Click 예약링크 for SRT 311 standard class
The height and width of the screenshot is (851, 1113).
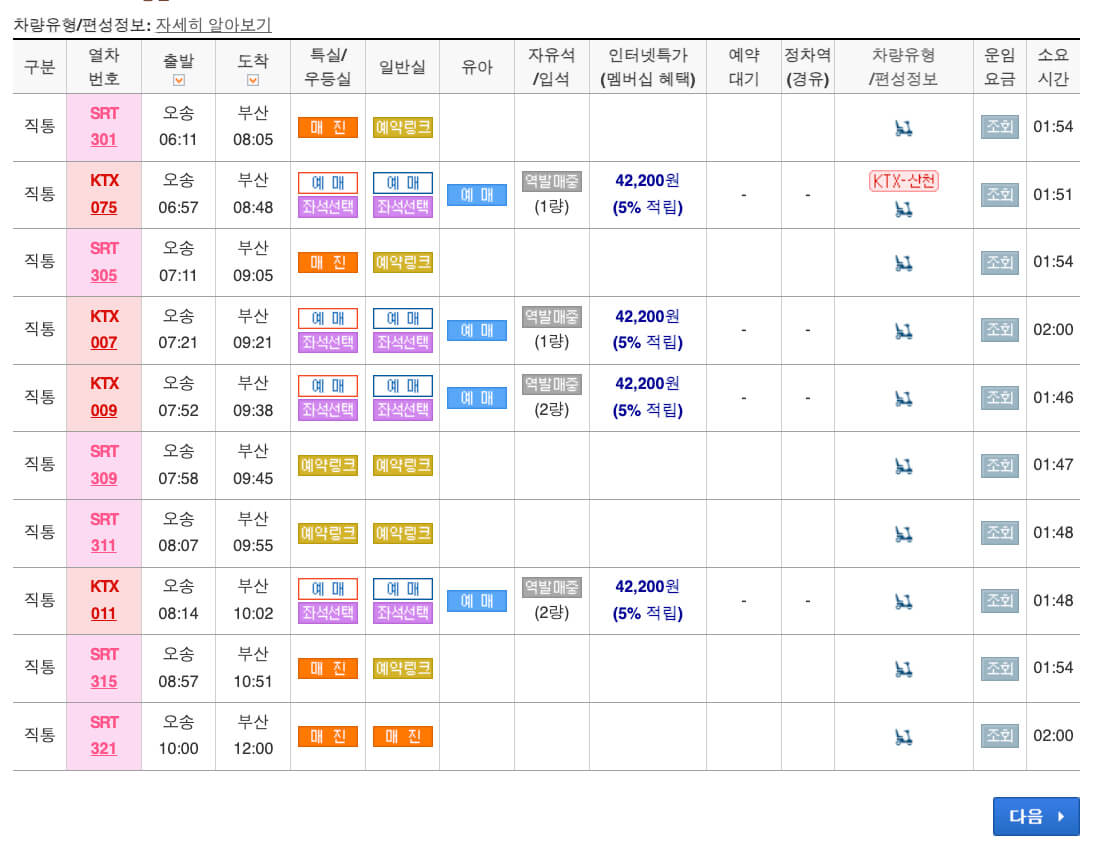(402, 534)
